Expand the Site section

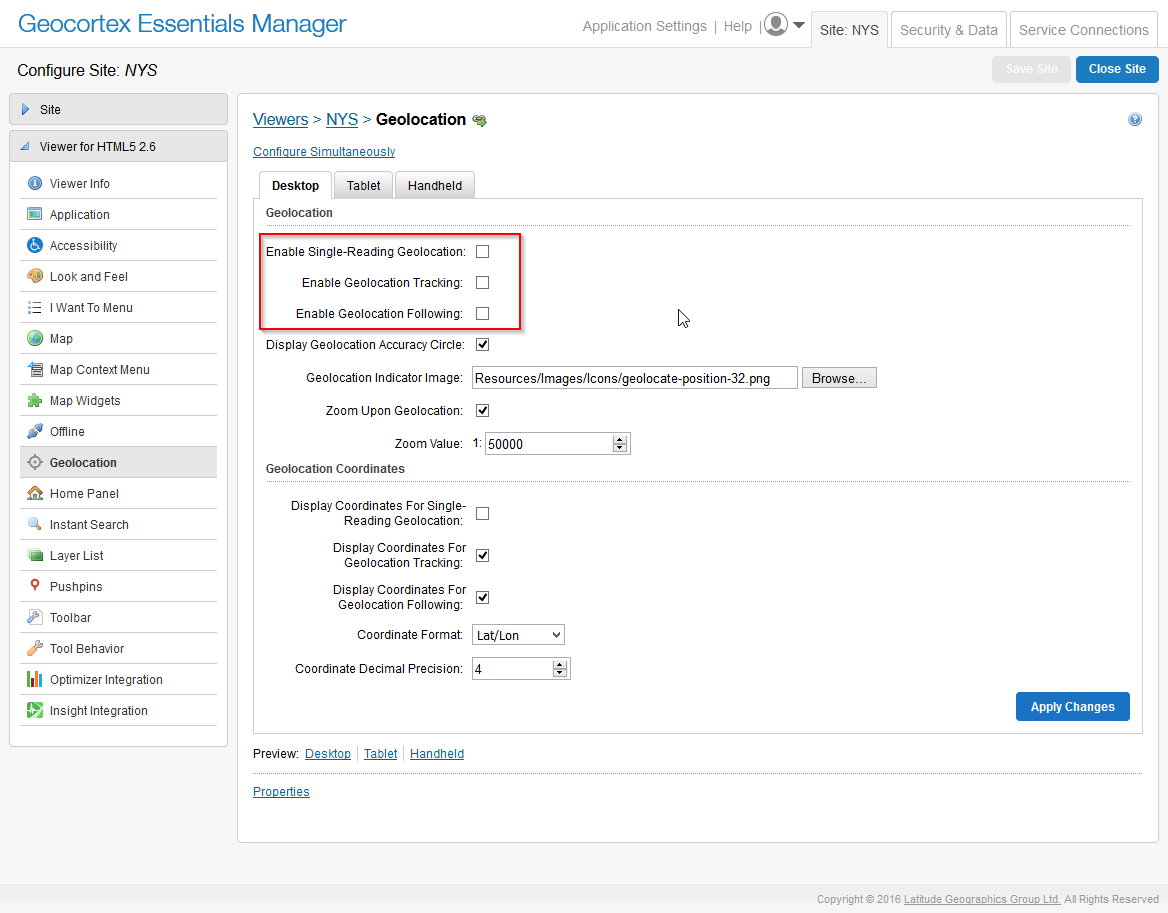click(x=118, y=109)
